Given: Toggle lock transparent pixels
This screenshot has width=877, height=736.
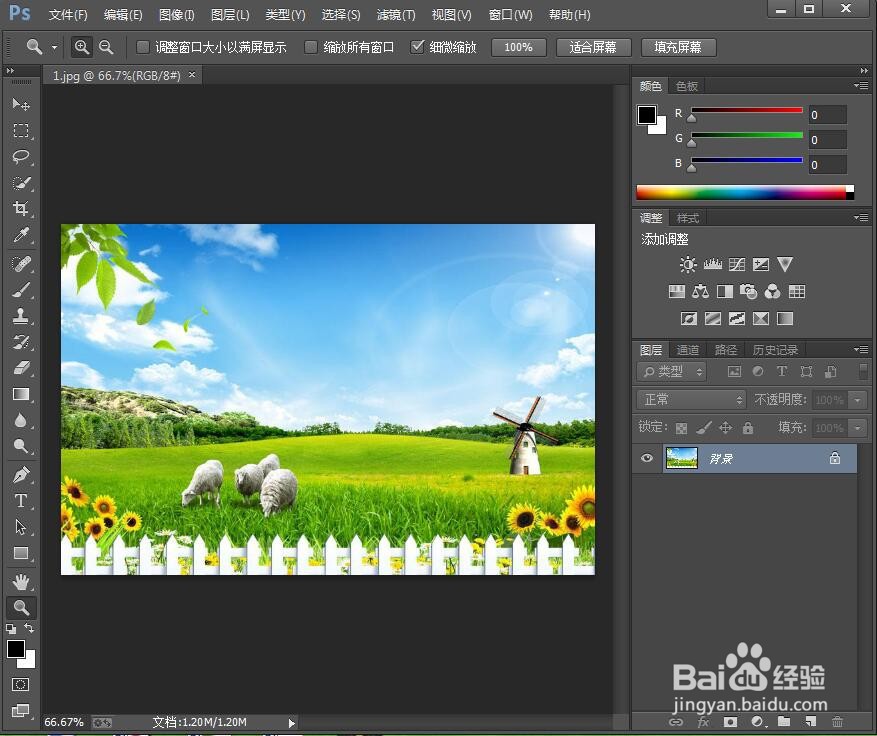Looking at the screenshot, I should click(681, 428).
